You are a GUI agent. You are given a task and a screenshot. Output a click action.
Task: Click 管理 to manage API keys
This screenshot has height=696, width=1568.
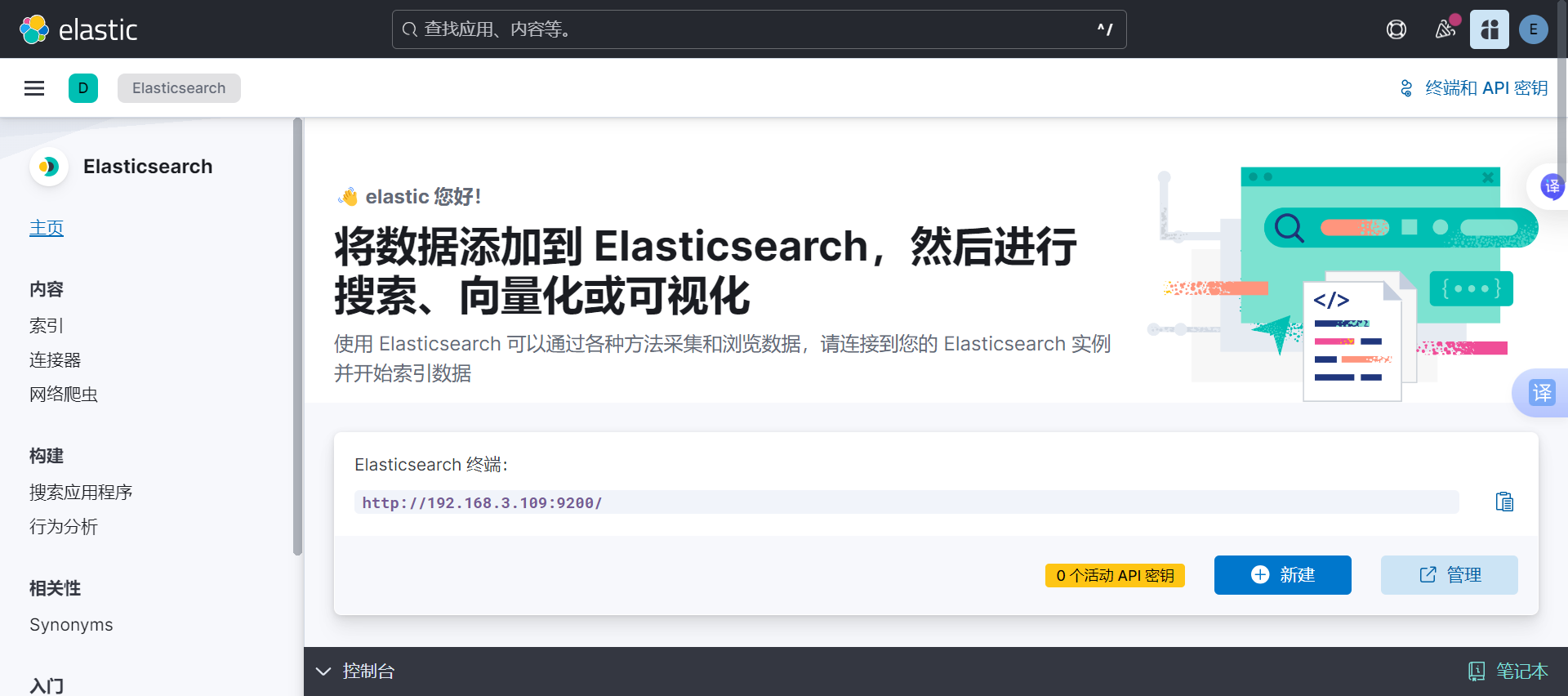pyautogui.click(x=1449, y=575)
